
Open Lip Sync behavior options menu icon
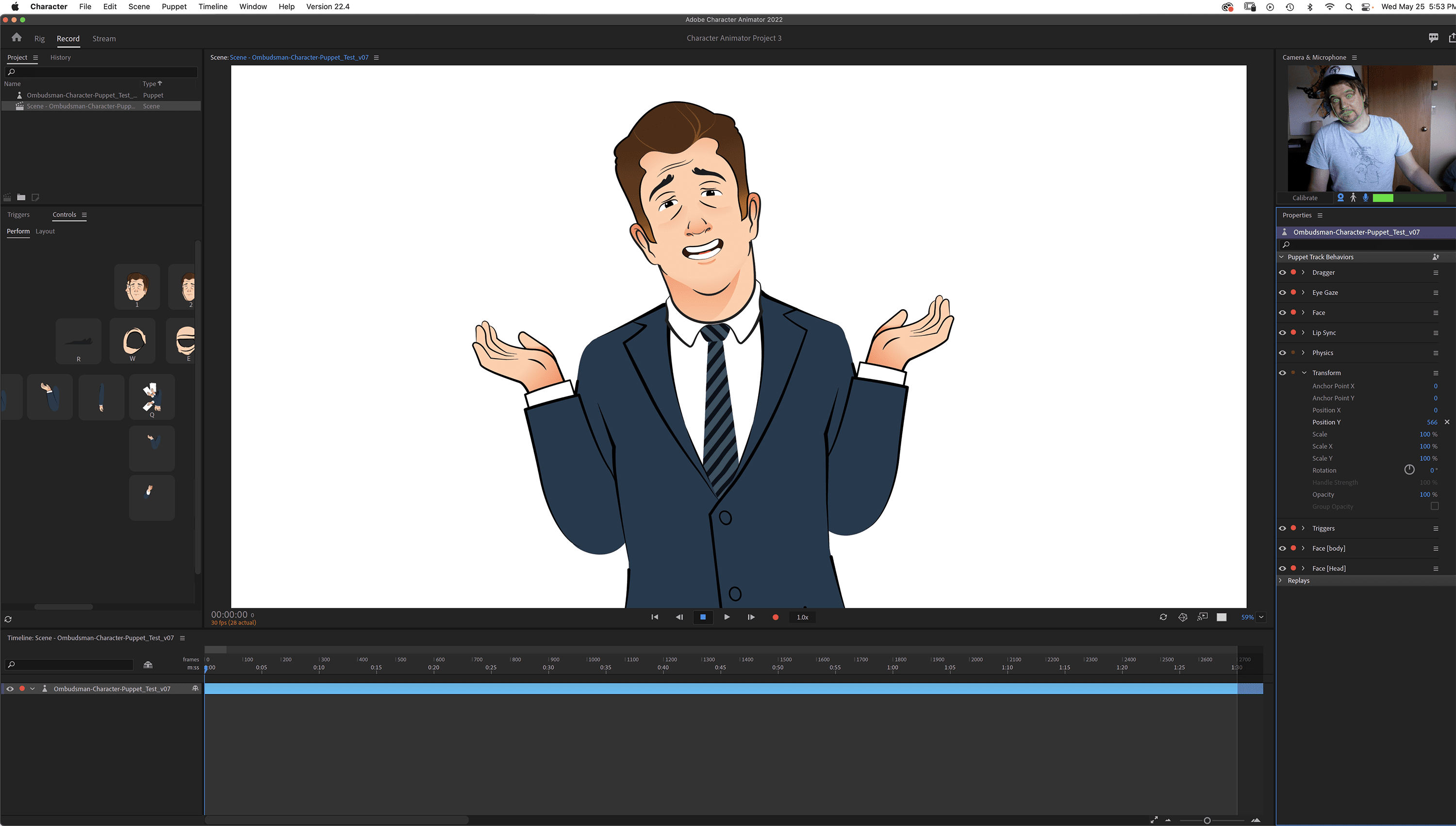[1436, 333]
